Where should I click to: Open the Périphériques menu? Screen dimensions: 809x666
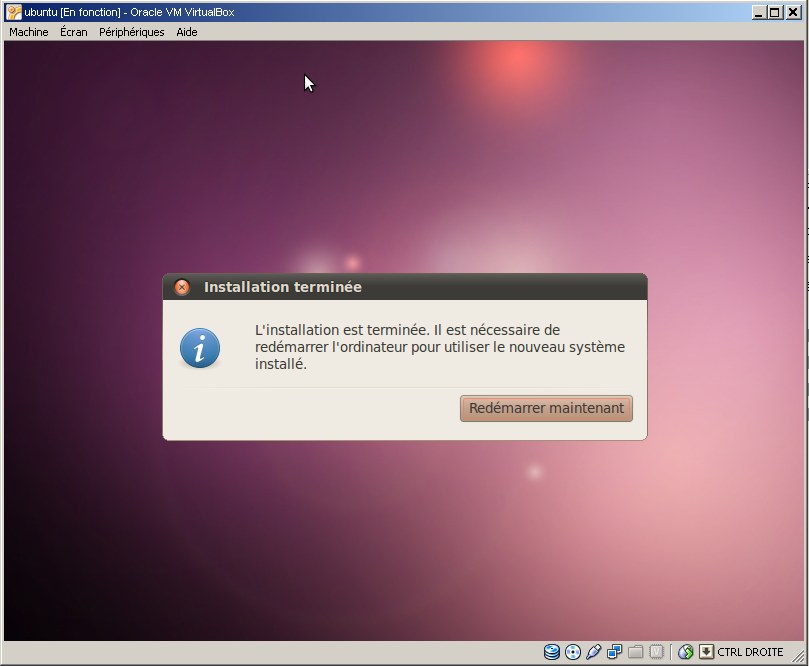pyautogui.click(x=132, y=32)
